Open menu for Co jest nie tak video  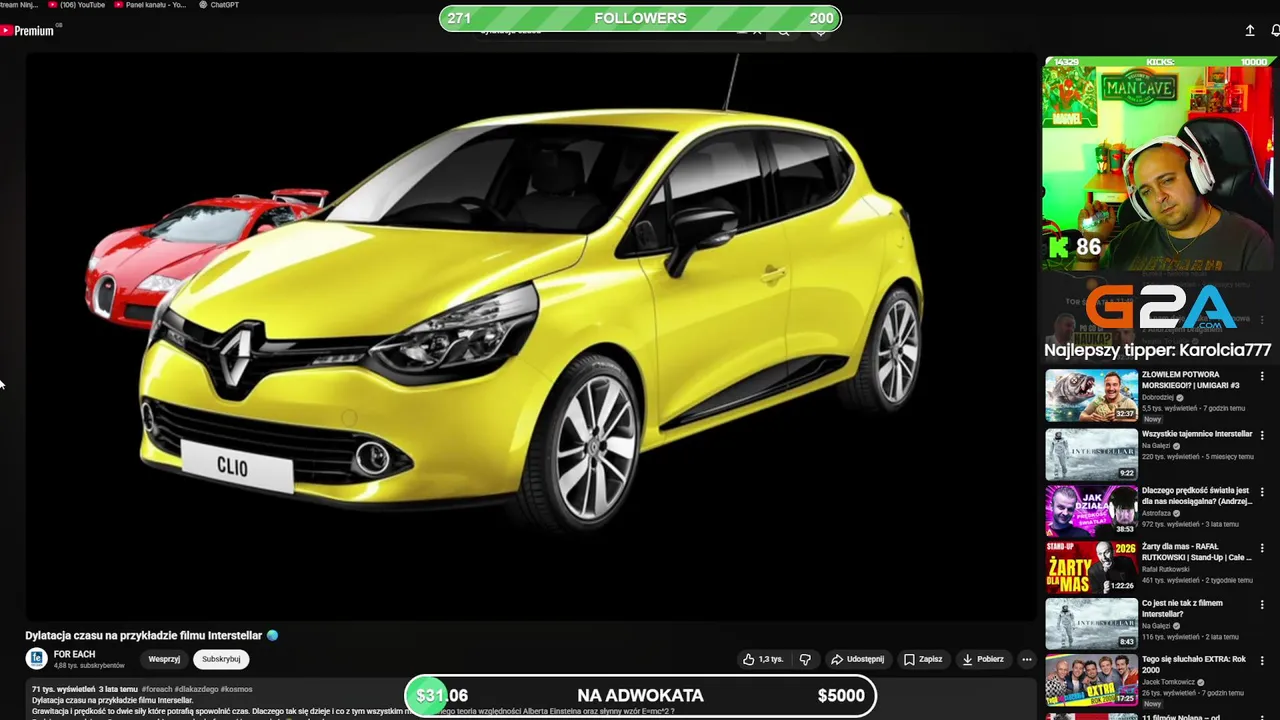point(1262,604)
